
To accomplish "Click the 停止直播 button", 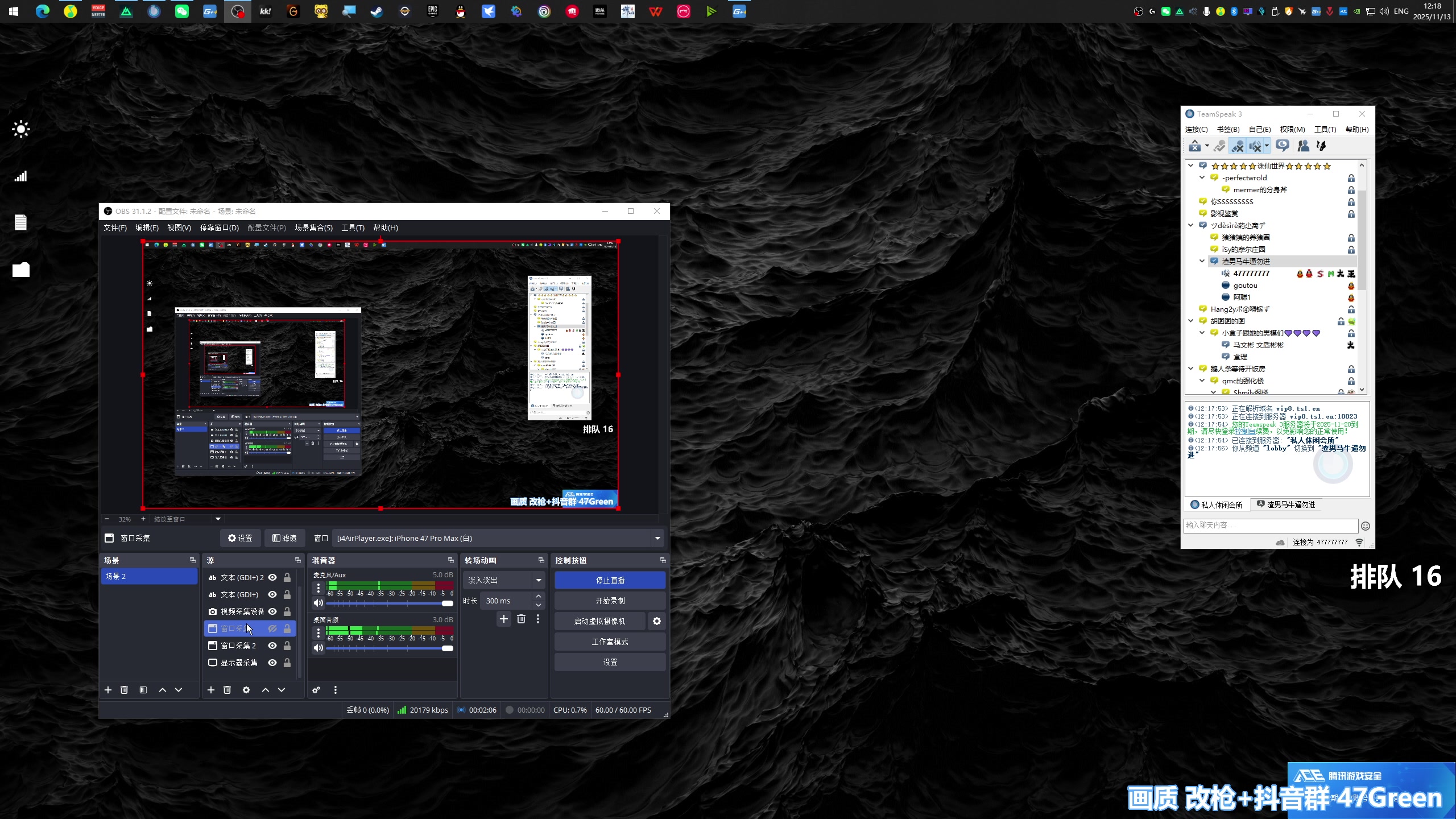I will (610, 580).
